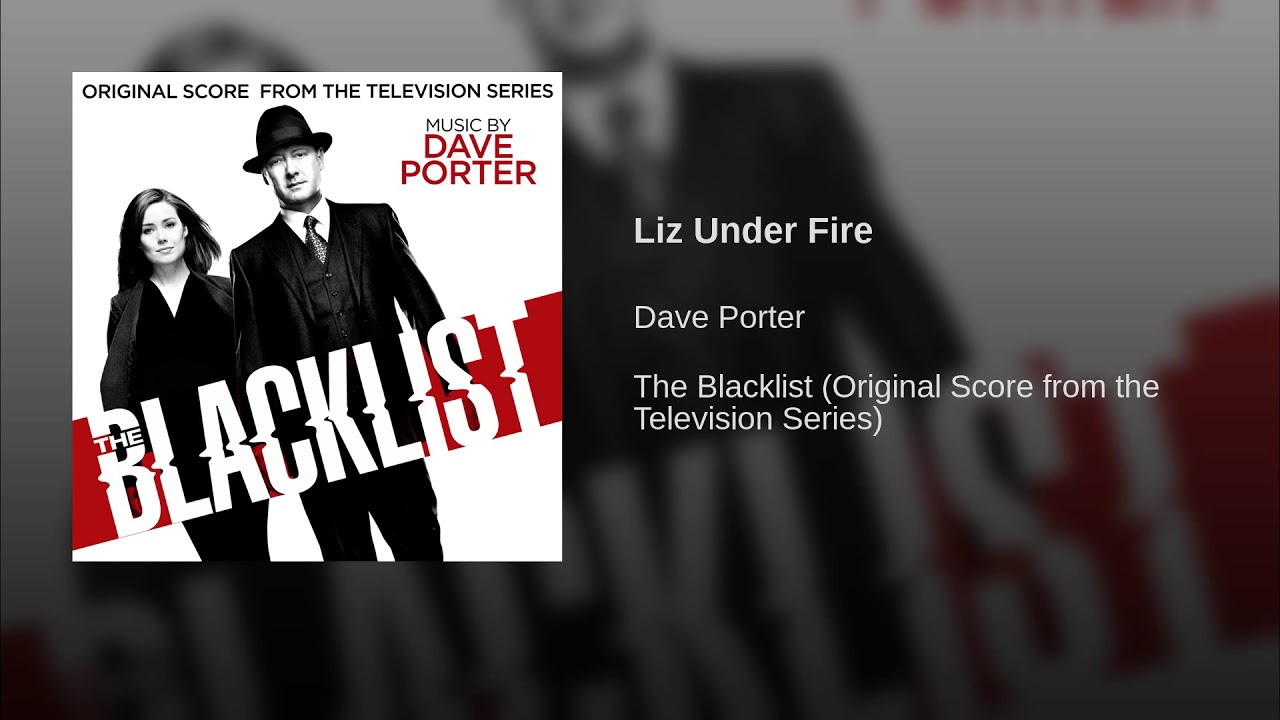
Task: Click the man's patterned necktie
Action: click(x=316, y=238)
